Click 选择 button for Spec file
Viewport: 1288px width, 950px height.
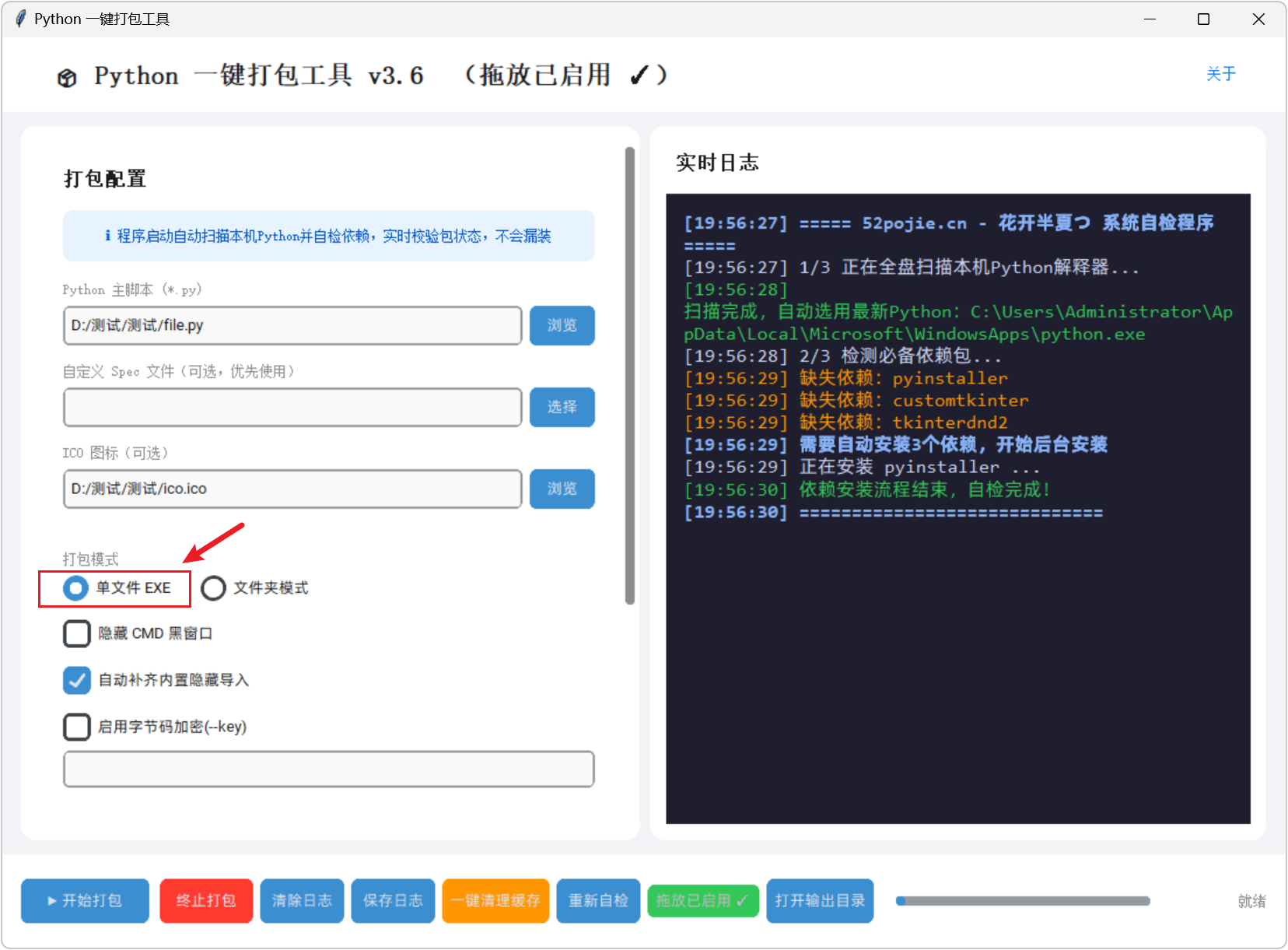point(562,407)
